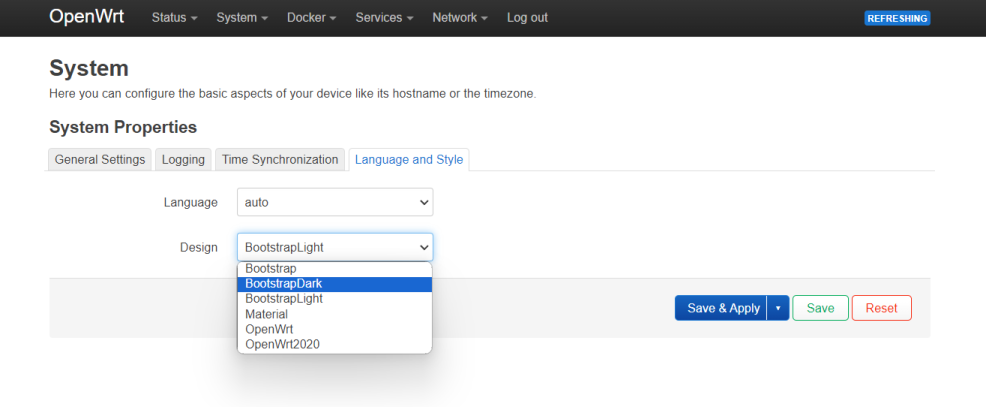Expand the Network menu
Screen dimensions: 986x407
460,18
